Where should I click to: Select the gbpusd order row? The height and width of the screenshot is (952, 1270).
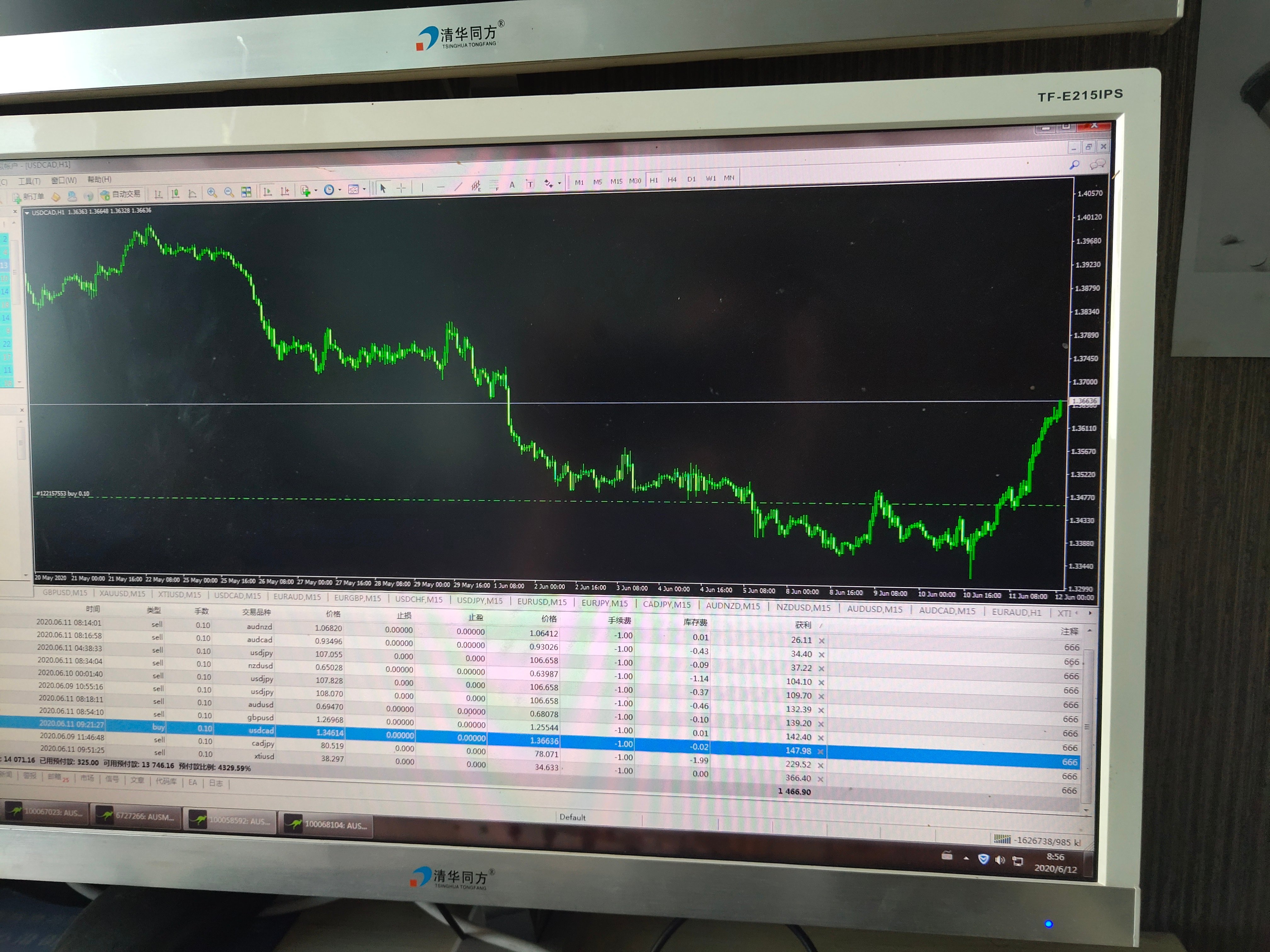pos(540,725)
